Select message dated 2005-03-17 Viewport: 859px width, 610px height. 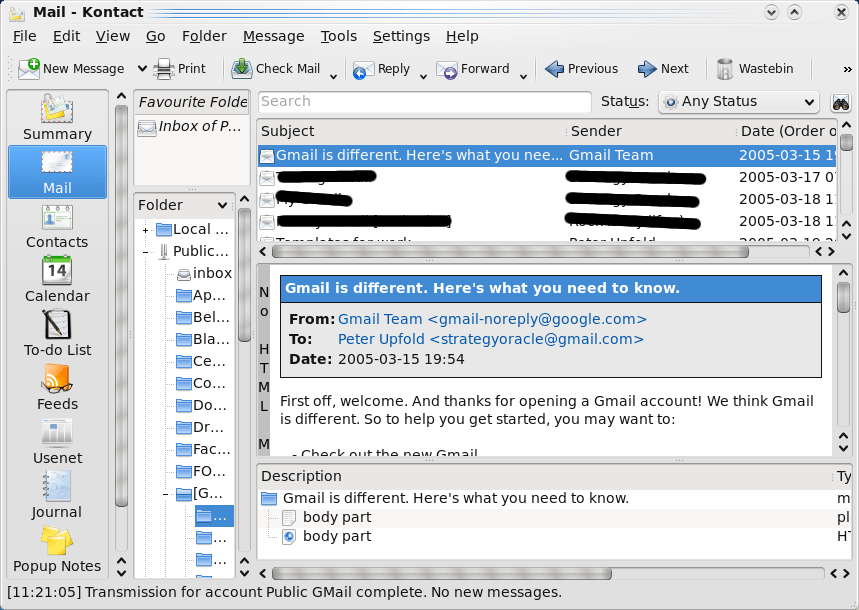[547, 178]
